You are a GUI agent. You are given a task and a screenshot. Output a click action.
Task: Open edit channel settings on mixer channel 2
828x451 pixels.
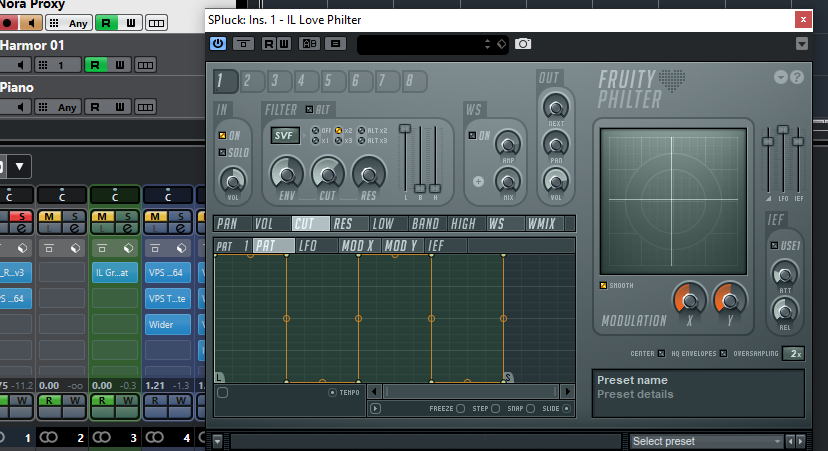[x=75, y=228]
